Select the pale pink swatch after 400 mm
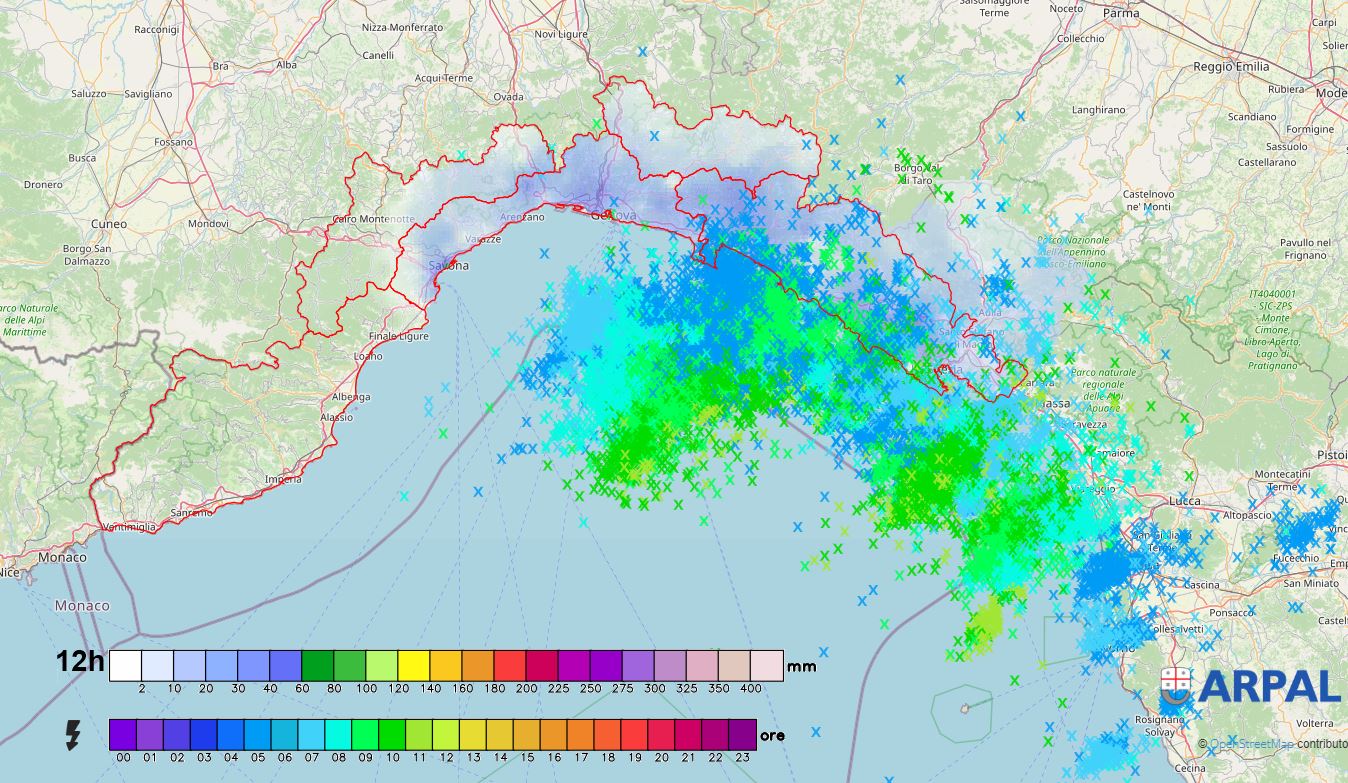Image resolution: width=1348 pixels, height=783 pixels. [767, 665]
